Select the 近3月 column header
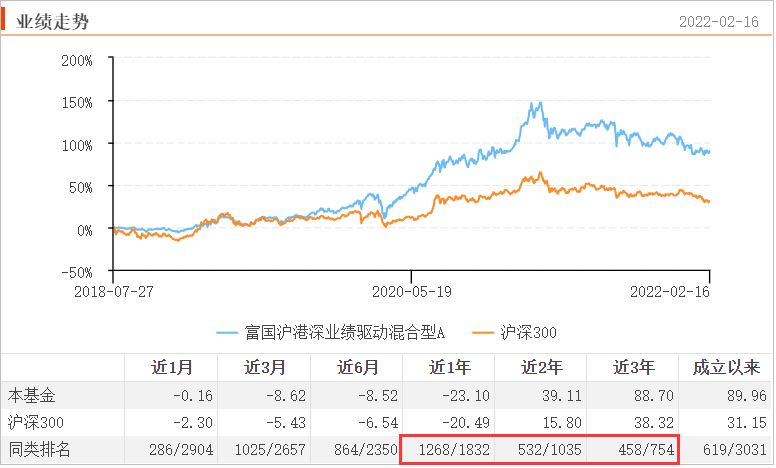This screenshot has height=468, width=776. pyautogui.click(x=264, y=367)
